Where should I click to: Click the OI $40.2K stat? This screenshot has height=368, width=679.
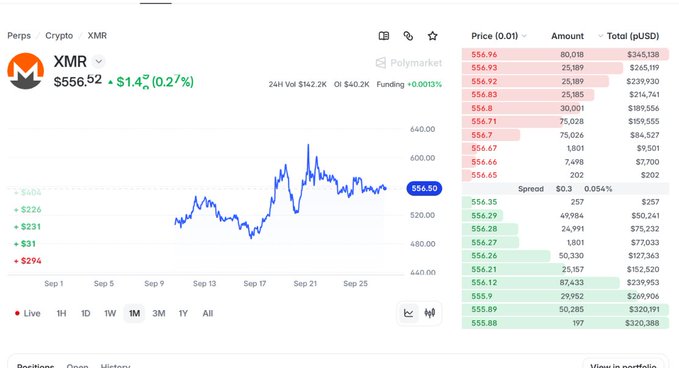352,84
